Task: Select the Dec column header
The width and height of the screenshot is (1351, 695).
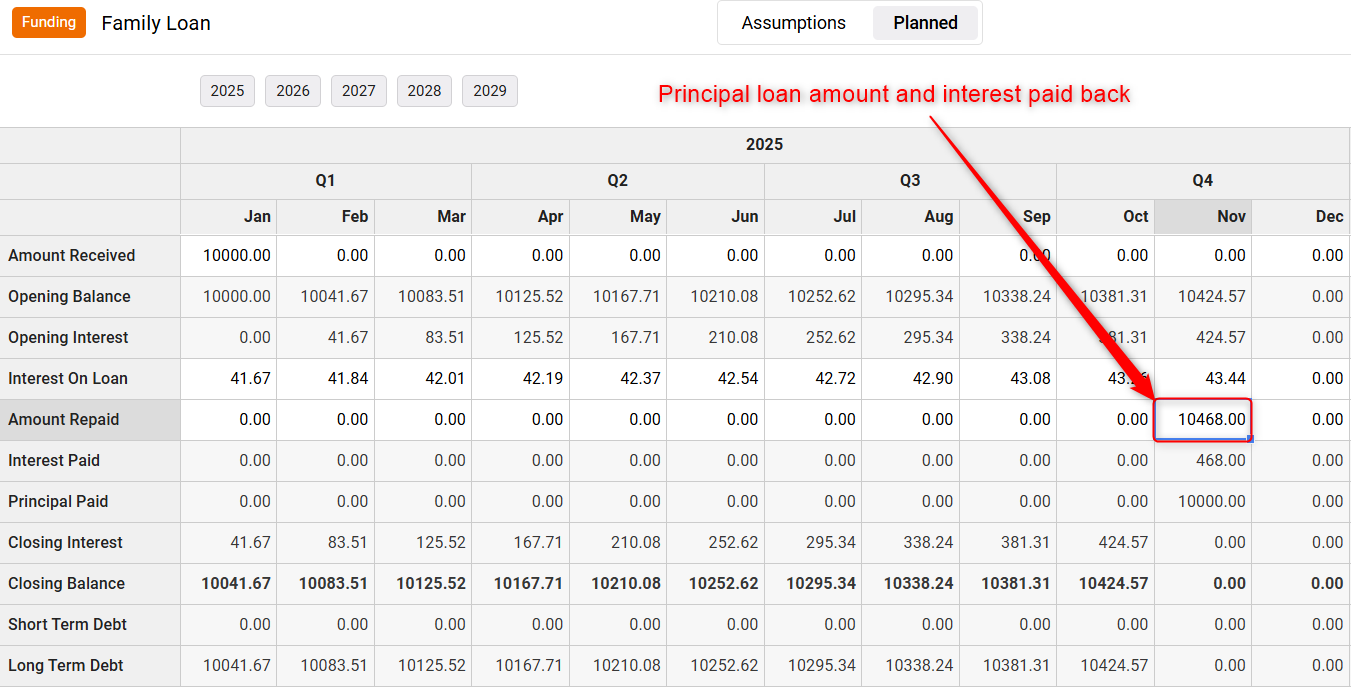Action: [x=1301, y=217]
